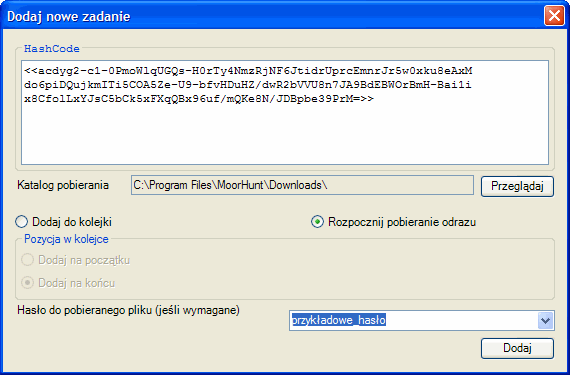The height and width of the screenshot is (375, 570).
Task: Click the Przeglądaj browse button
Action: [x=517, y=186]
